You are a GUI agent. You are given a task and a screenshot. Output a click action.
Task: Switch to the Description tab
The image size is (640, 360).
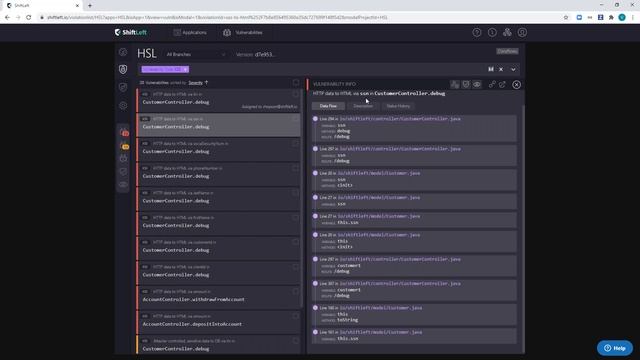click(363, 106)
